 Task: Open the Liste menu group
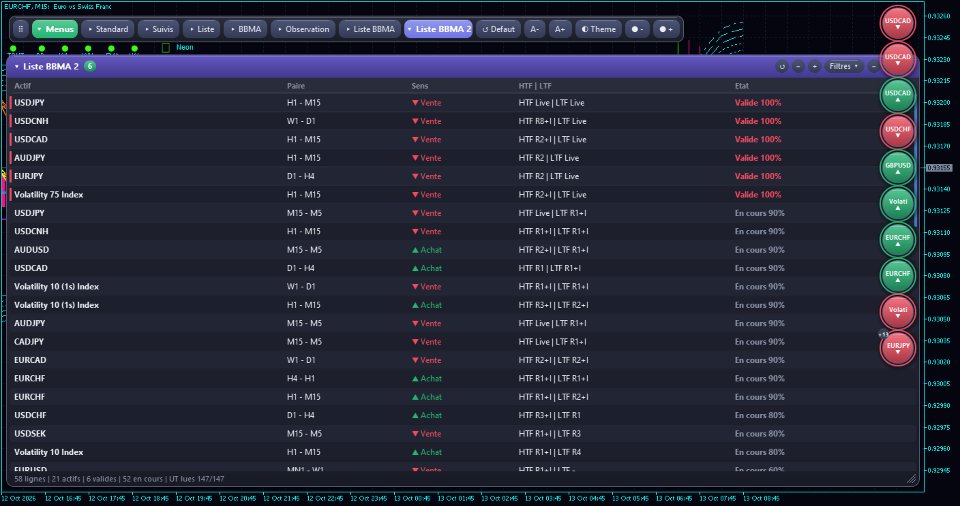pyautogui.click(x=202, y=29)
